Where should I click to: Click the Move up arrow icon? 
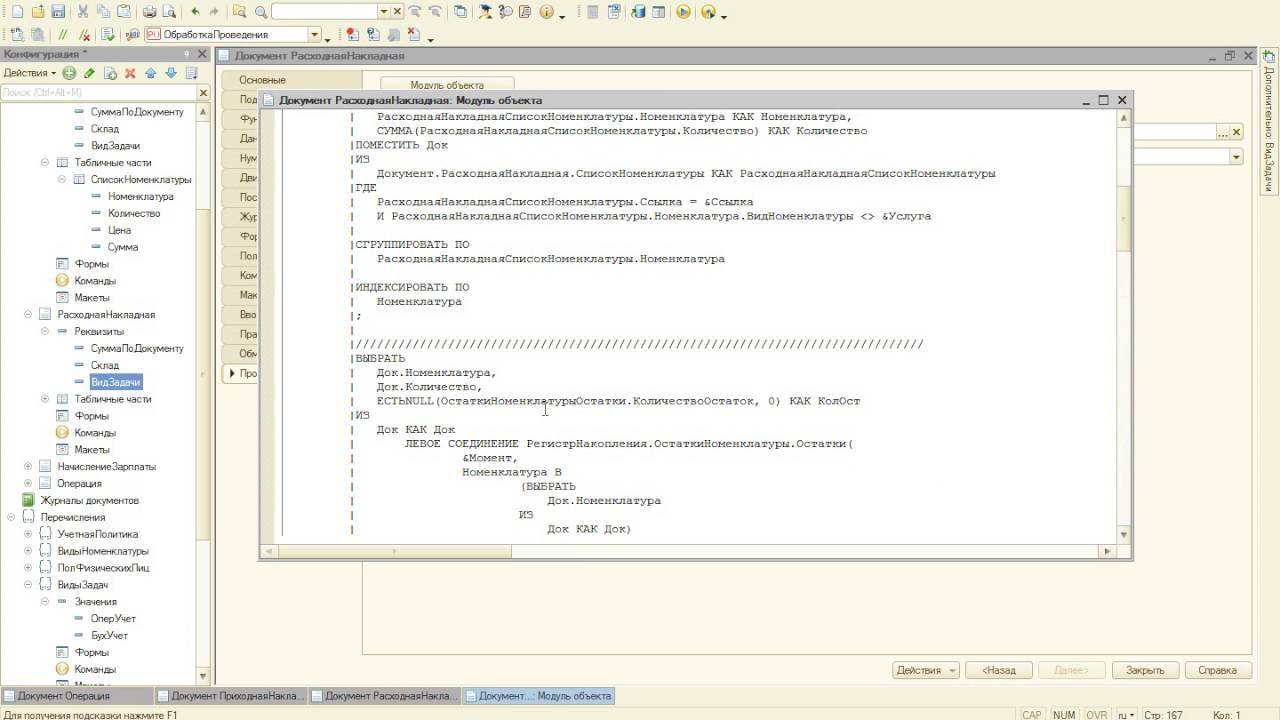pyautogui.click(x=150, y=73)
